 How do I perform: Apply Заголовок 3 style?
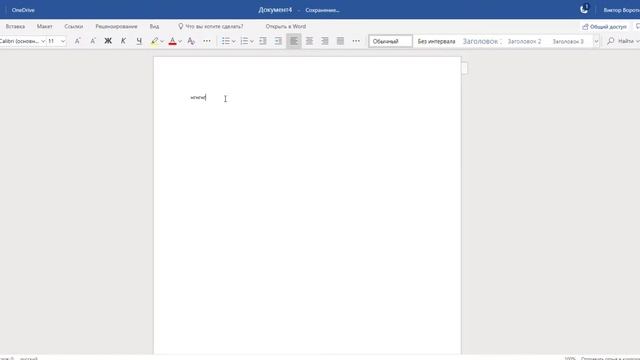click(x=568, y=41)
